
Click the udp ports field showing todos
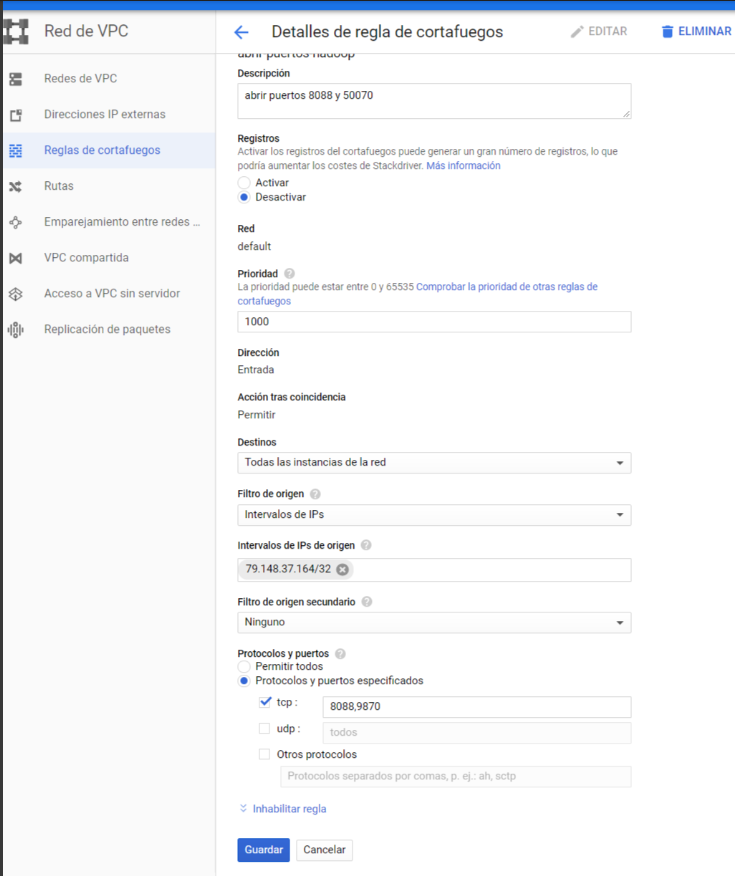point(477,733)
